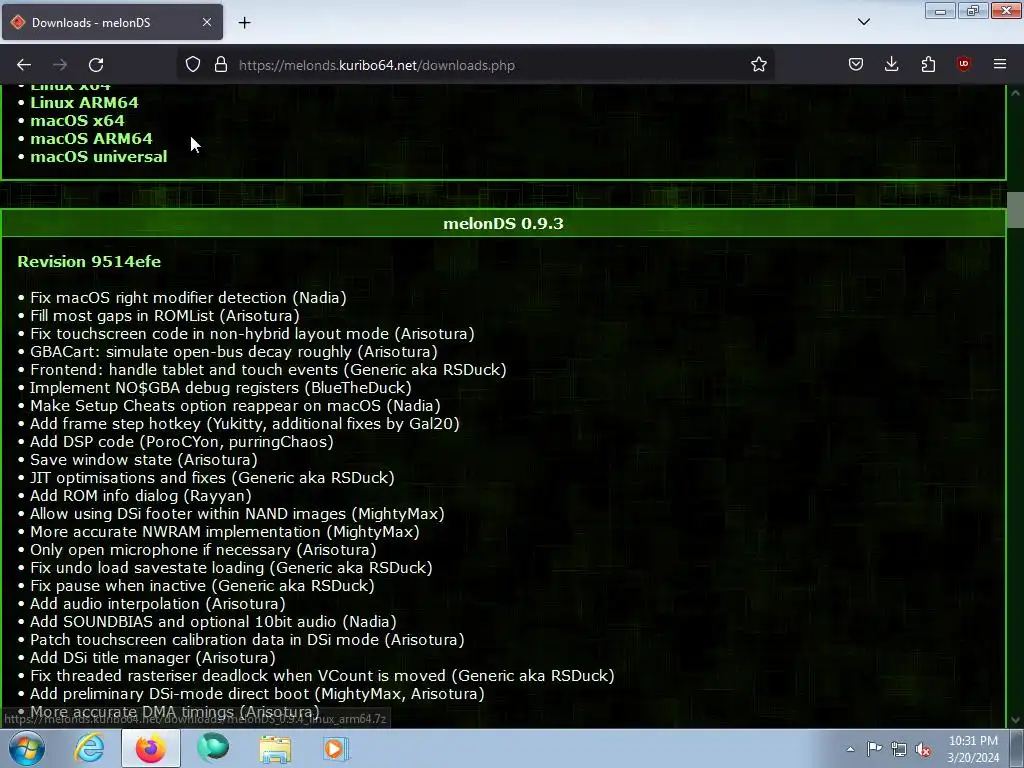Open the media player taskbar icon
Image resolution: width=1024 pixels, height=768 pixels.
pos(336,748)
